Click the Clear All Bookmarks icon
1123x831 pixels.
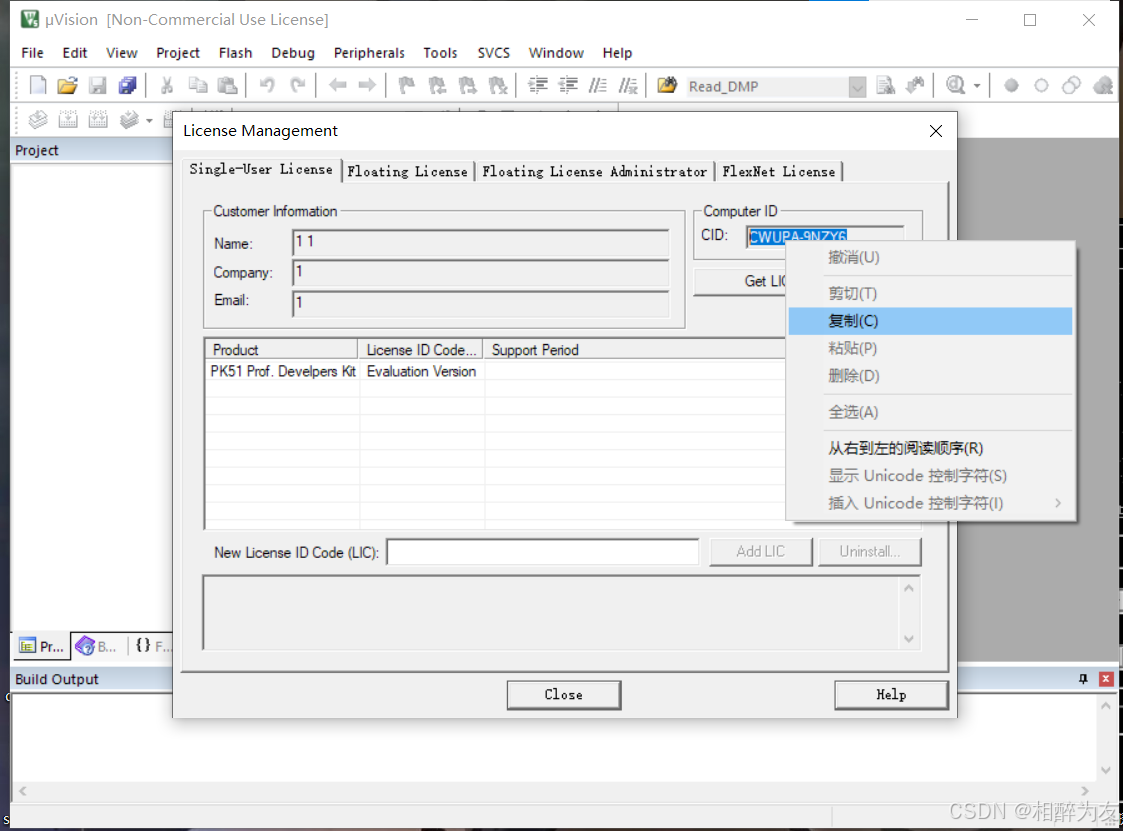(497, 86)
